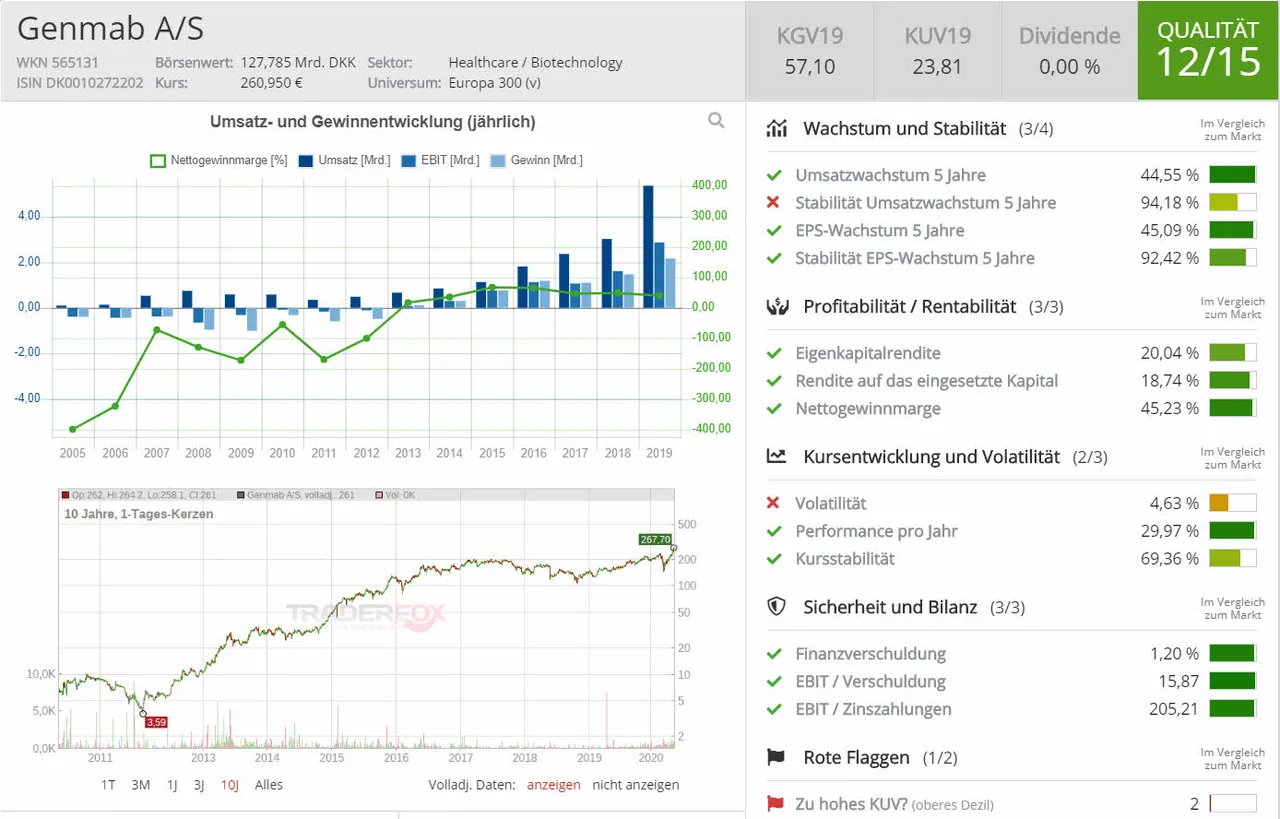Click the Profitabilität / Rentabilität section icon
Image resolution: width=1280 pixels, height=819 pixels.
click(776, 306)
